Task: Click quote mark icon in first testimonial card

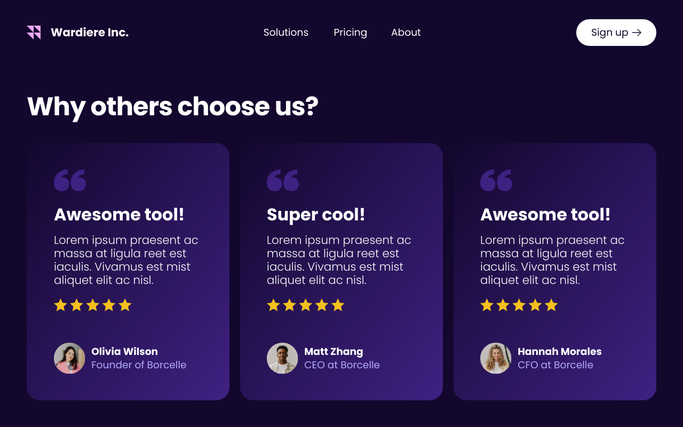Action: [x=70, y=180]
